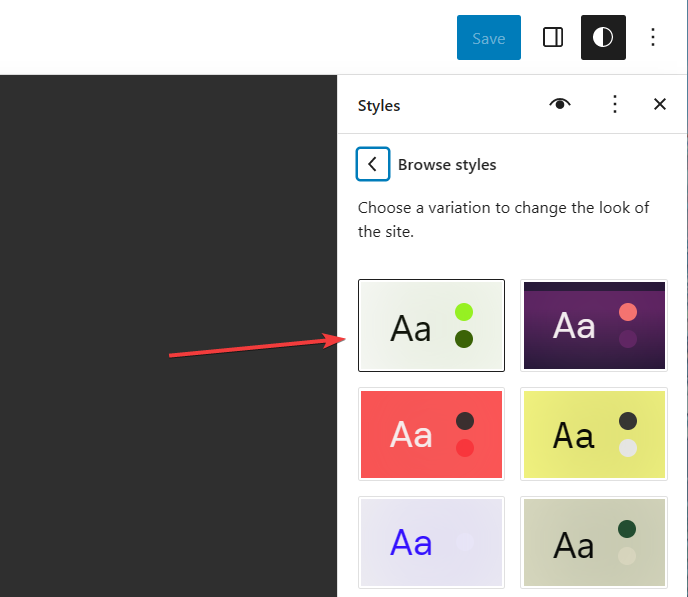Click the Styles panel title
Image resolution: width=688 pixels, height=597 pixels.
coord(379,106)
